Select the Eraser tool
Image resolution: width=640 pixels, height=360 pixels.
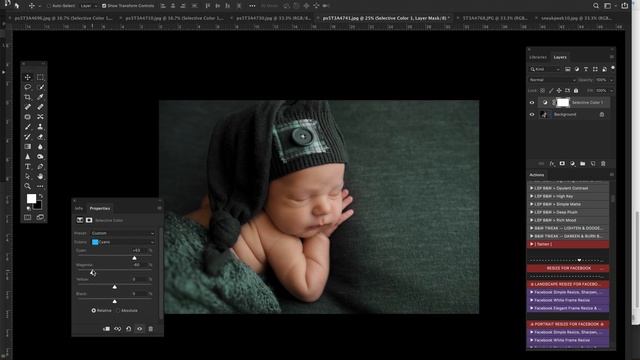tap(40, 137)
